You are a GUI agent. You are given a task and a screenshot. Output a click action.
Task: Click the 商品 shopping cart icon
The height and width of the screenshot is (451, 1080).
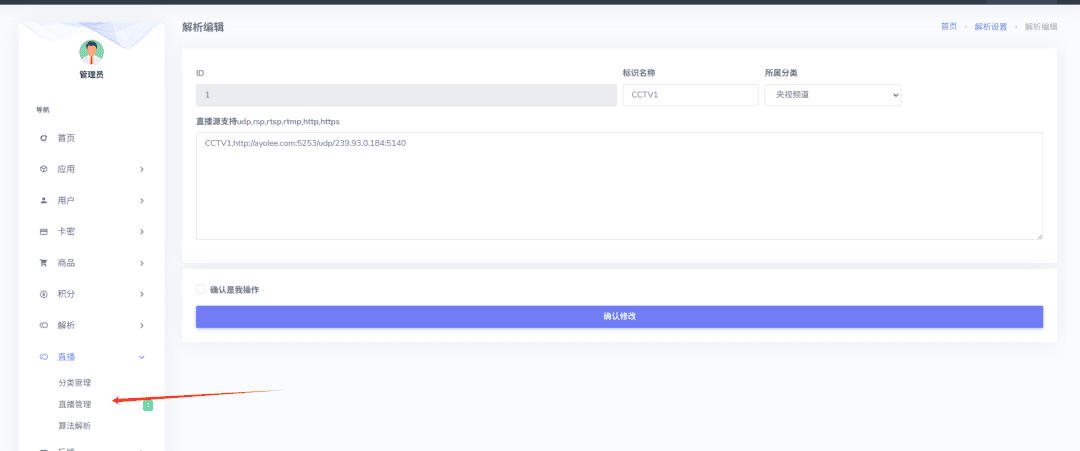pyautogui.click(x=43, y=263)
